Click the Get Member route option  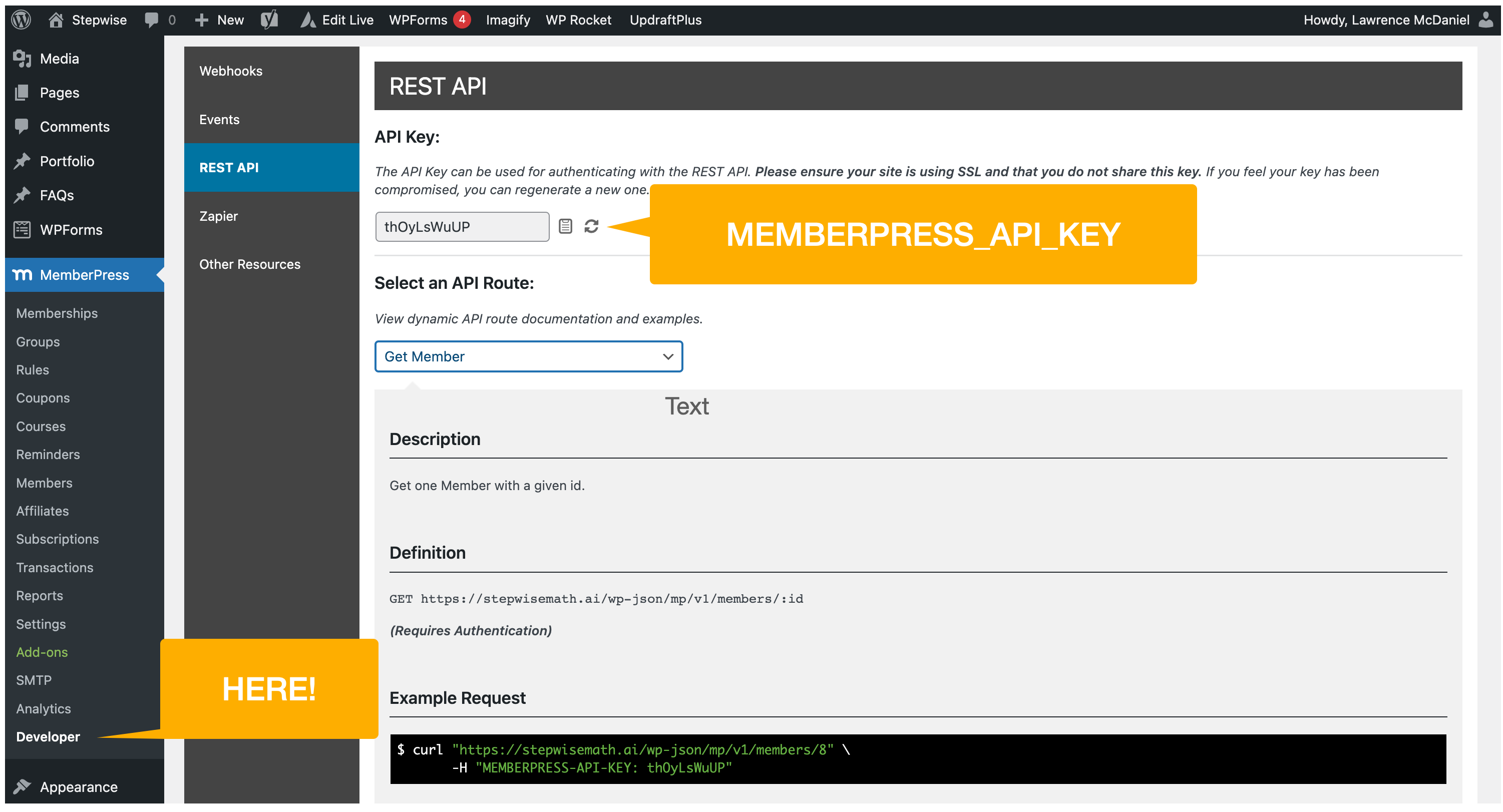click(528, 355)
